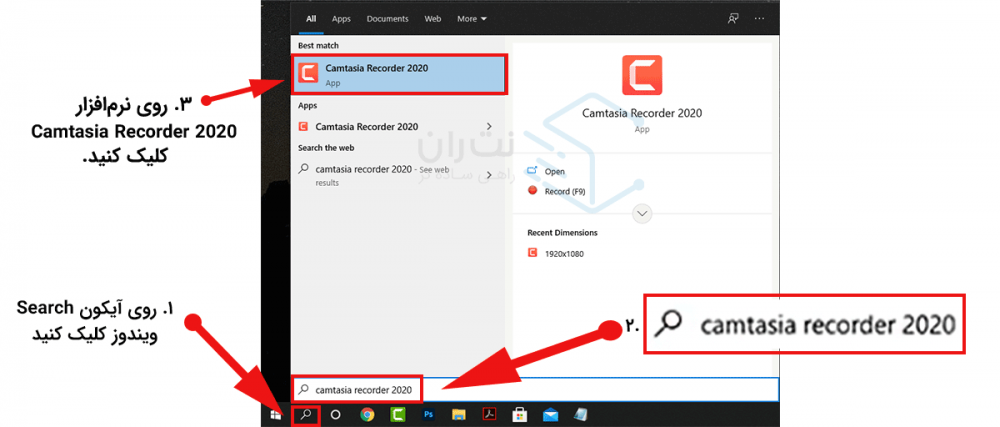Expand Camtasia Recorder 2020 under Apps
1000x427 pixels.
(x=489, y=127)
